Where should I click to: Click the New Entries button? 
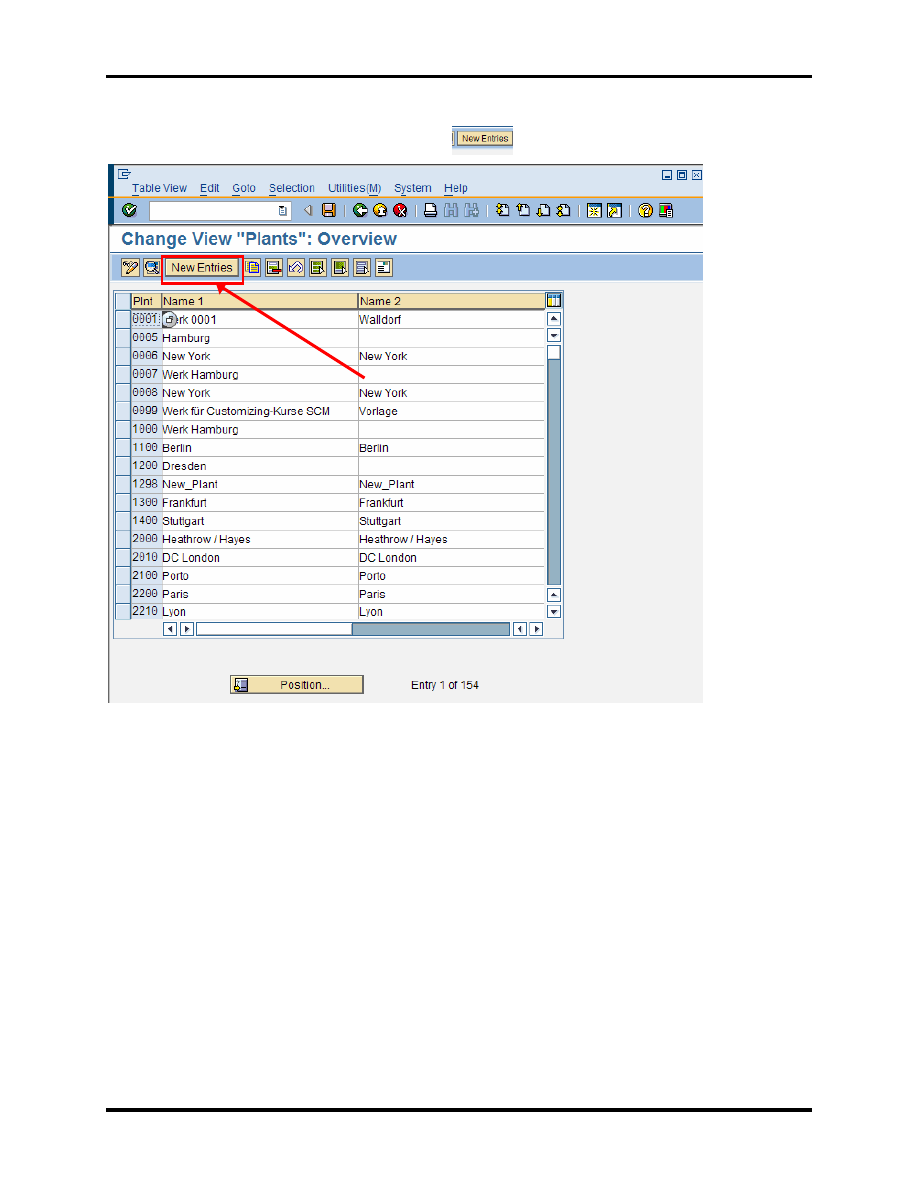(x=202, y=267)
